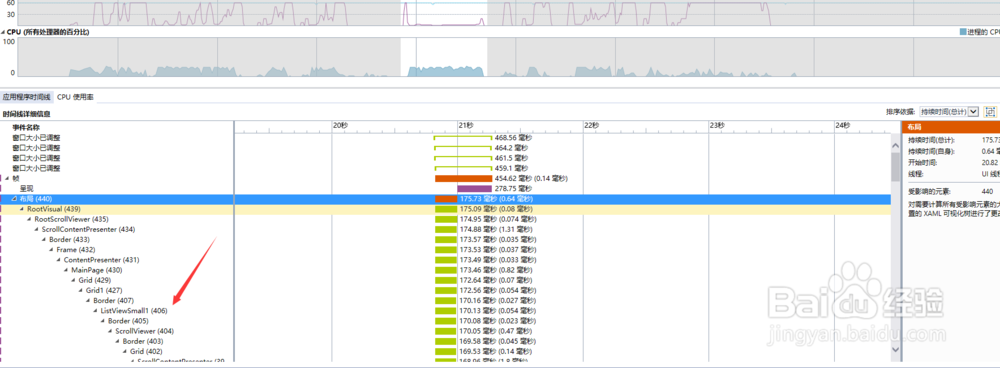The image size is (1000, 368).
Task: Collapse the MainPage (430) node
Action: tap(66, 270)
